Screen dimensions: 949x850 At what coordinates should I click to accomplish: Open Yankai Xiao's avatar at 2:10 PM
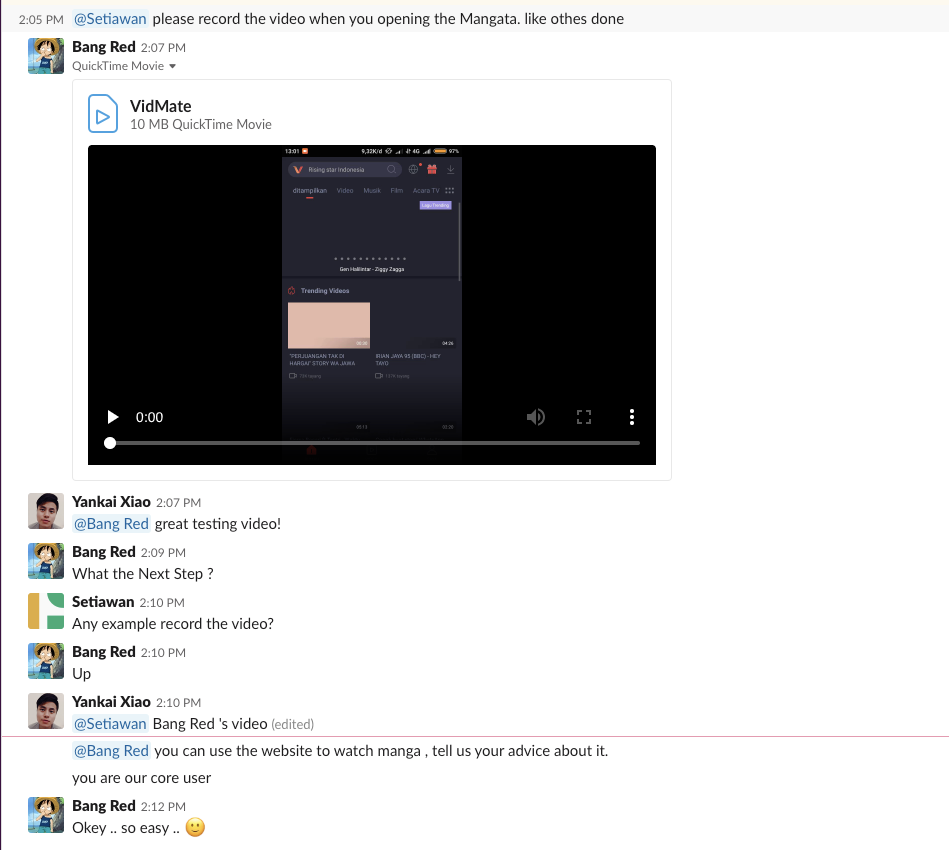point(46,711)
